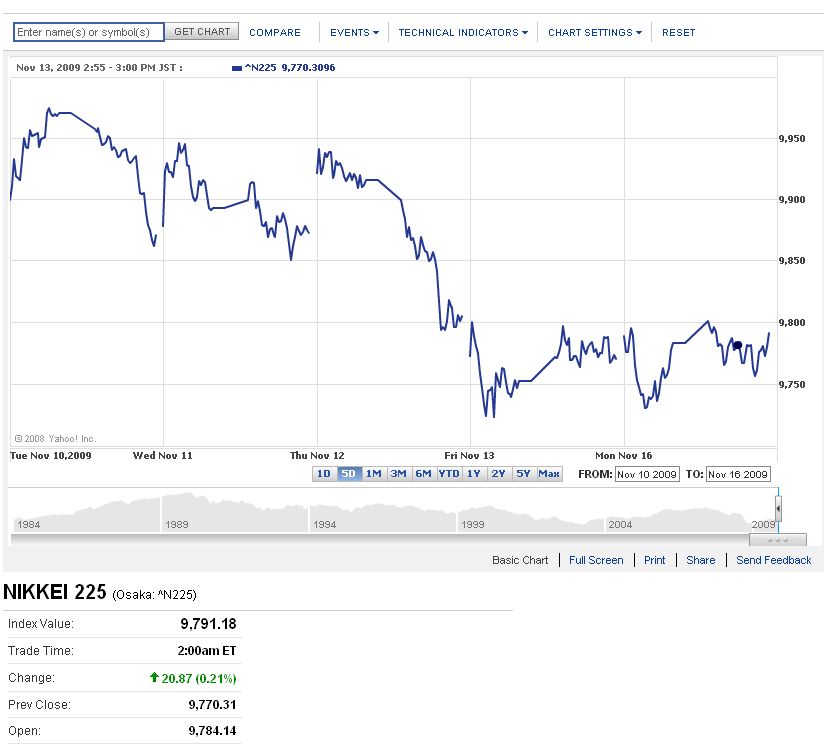Click the 1984 label in overview timeline

tap(28, 524)
